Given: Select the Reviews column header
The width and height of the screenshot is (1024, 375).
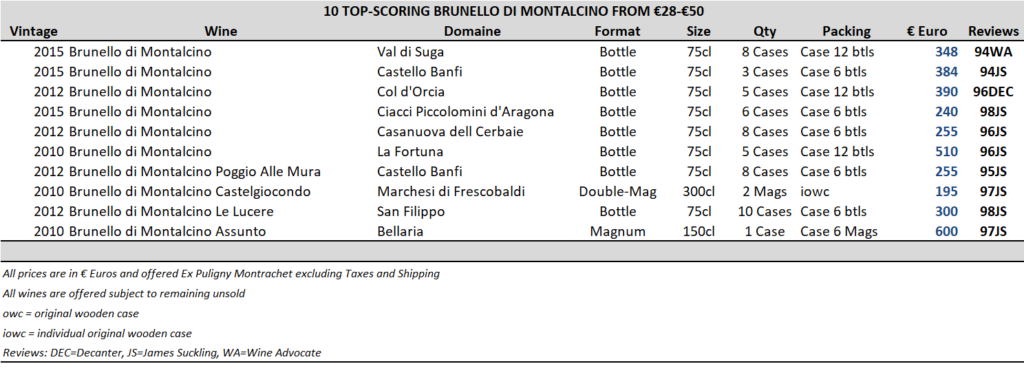Looking at the screenshot, I should tap(993, 31).
